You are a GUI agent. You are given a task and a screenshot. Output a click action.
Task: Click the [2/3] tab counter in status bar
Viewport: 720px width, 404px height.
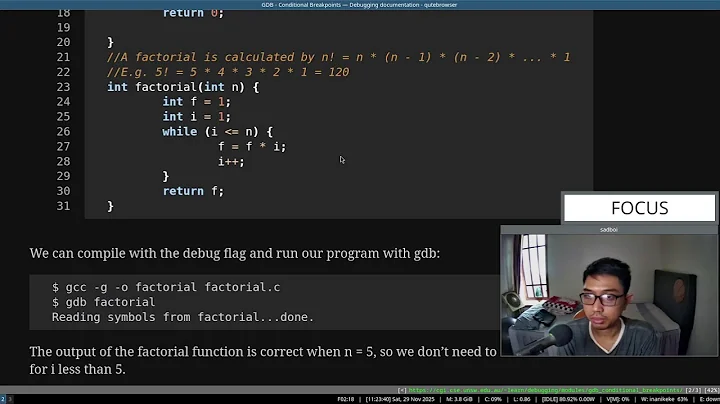point(693,390)
